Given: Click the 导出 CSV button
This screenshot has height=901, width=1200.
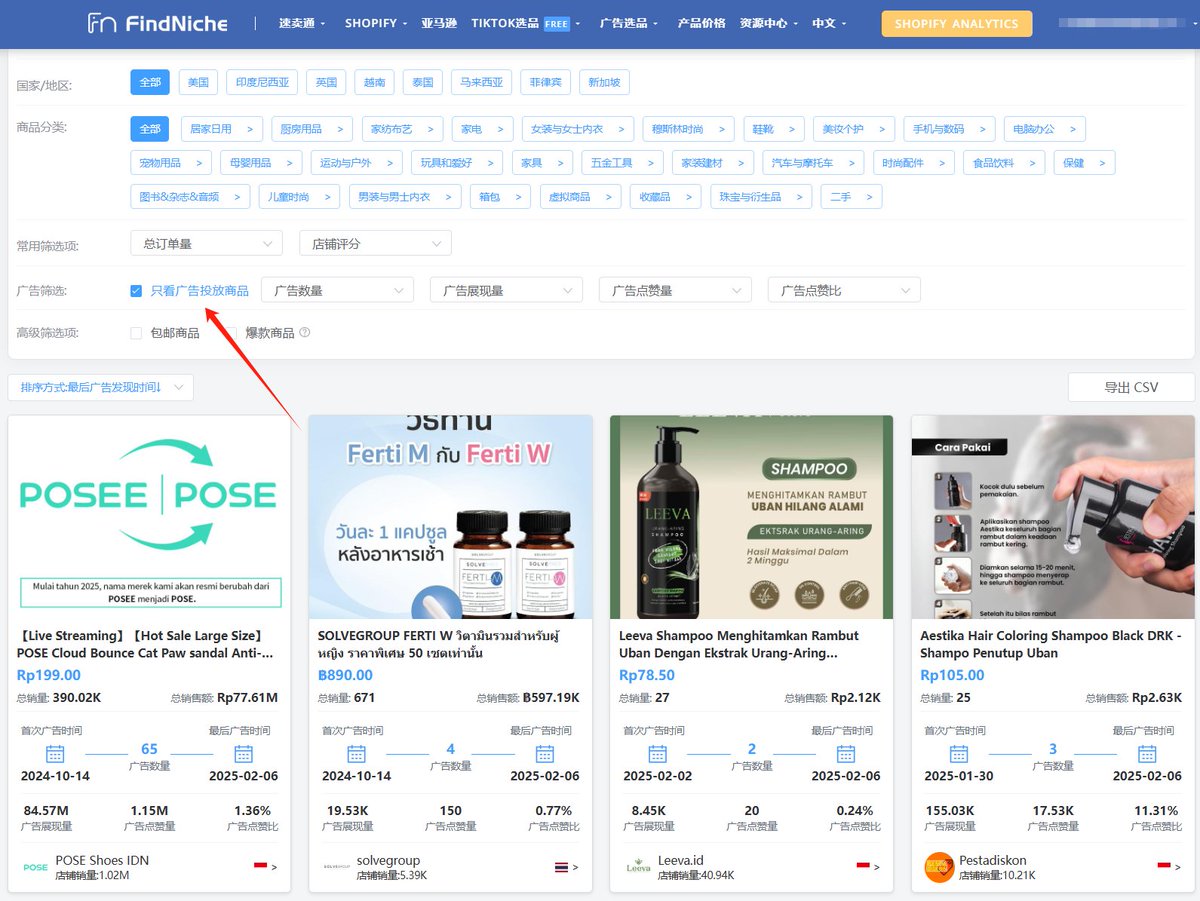Looking at the screenshot, I should click(x=1131, y=387).
